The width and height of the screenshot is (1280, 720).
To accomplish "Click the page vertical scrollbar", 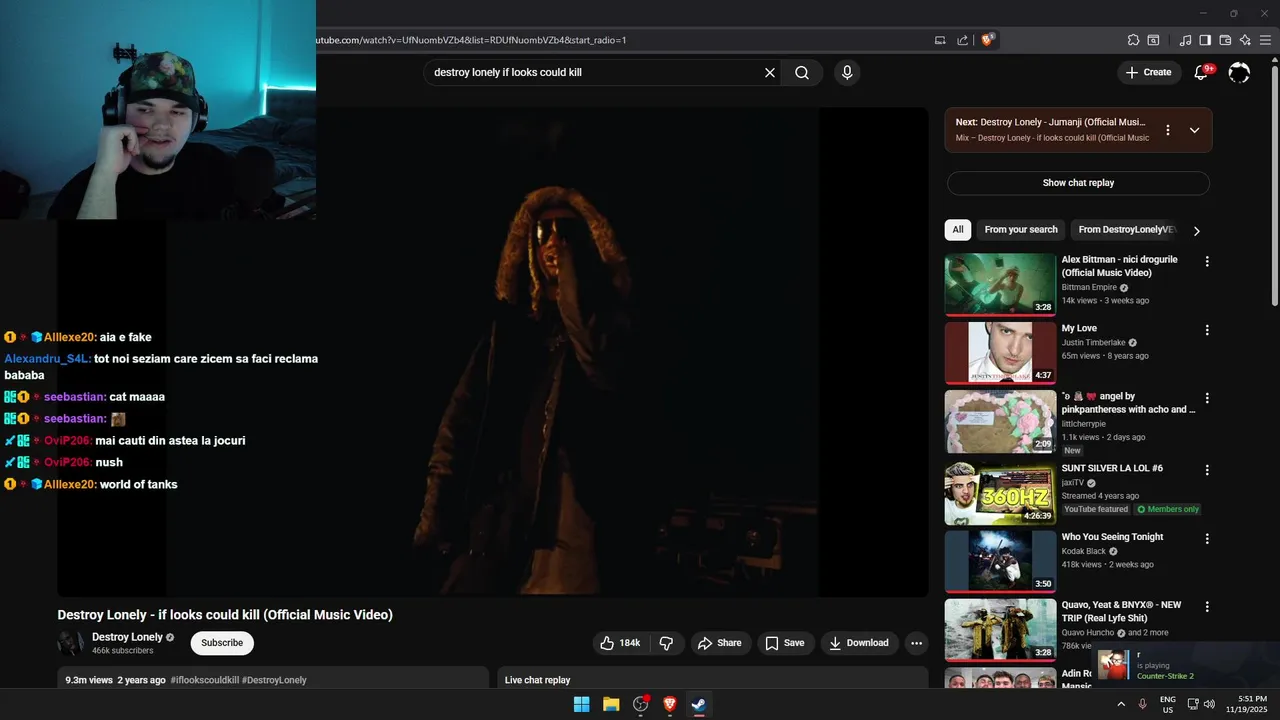I will [1274, 185].
